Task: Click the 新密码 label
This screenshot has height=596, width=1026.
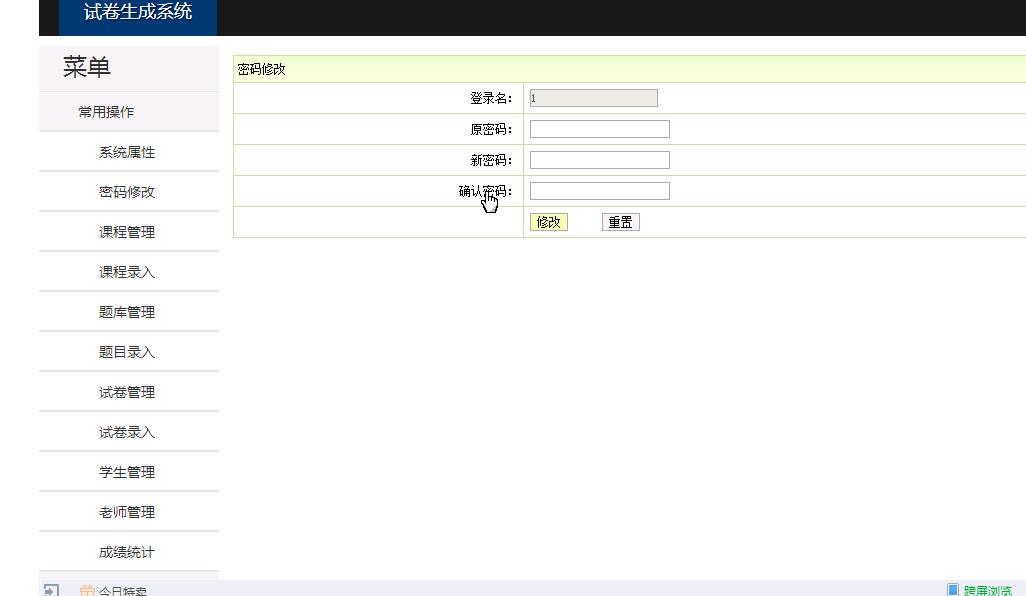Action: point(491,160)
